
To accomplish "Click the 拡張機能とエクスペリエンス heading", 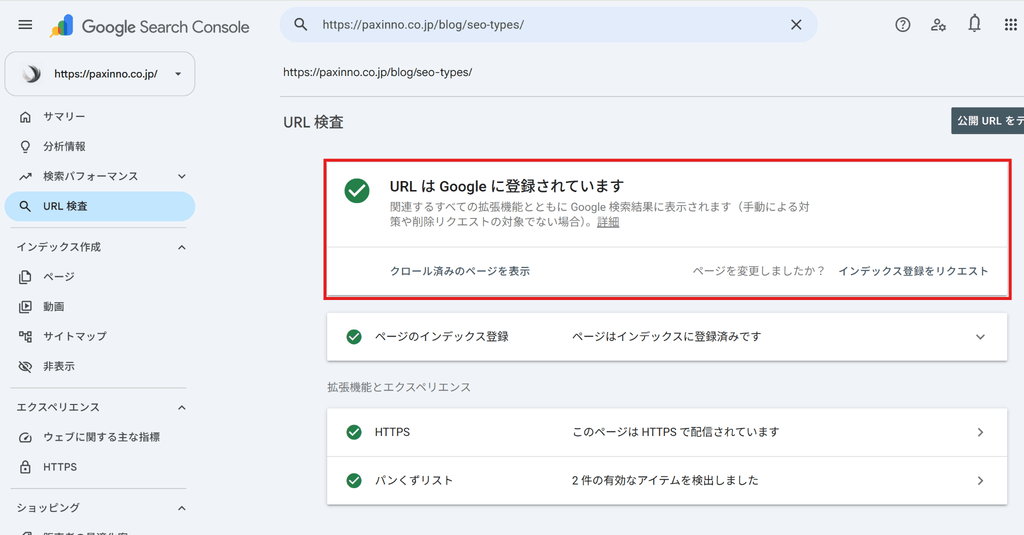I will [x=399, y=387].
